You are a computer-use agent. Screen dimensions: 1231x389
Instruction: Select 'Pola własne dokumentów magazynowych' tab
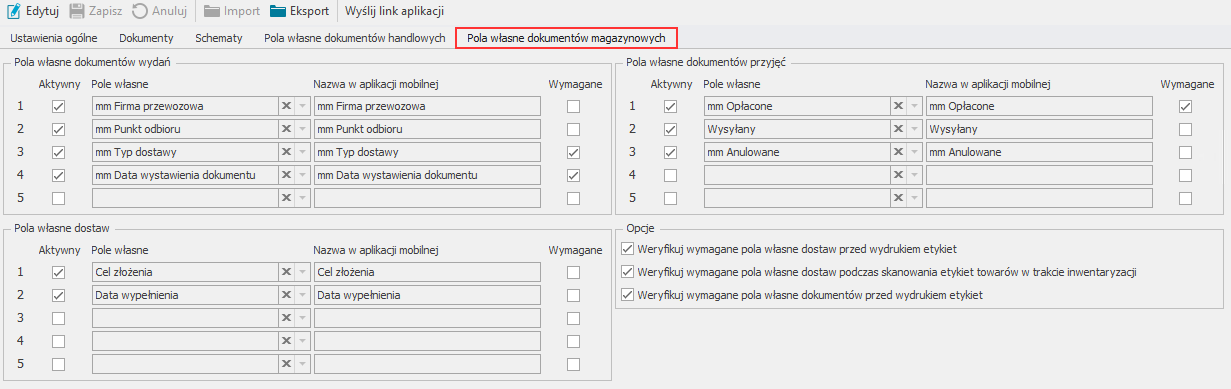(566, 38)
